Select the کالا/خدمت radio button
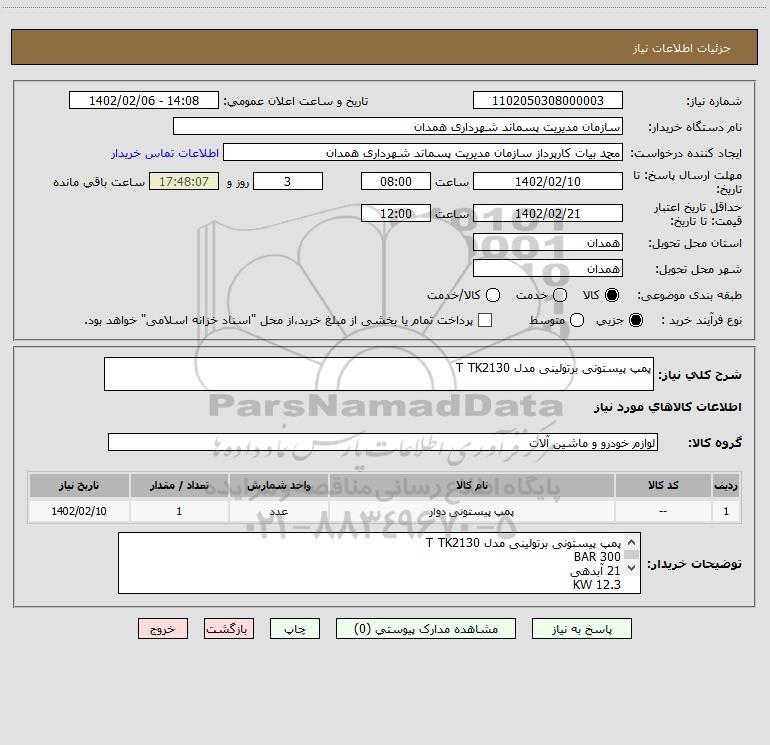 click(493, 295)
